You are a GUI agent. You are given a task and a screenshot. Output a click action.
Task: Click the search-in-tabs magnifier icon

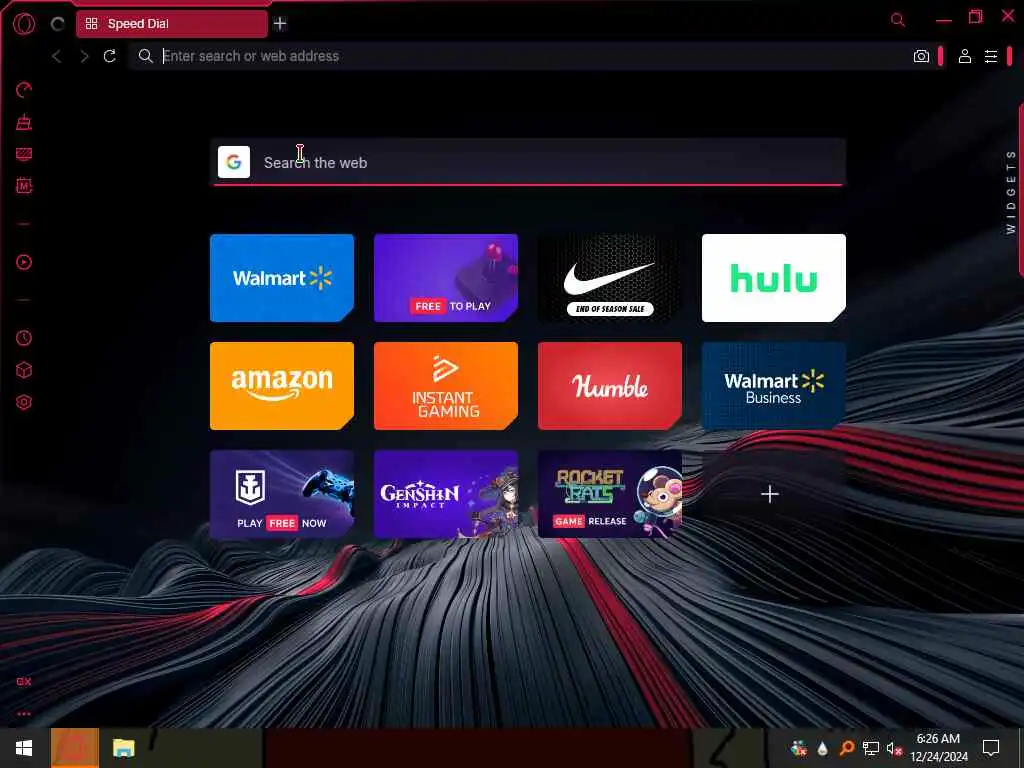point(898,20)
